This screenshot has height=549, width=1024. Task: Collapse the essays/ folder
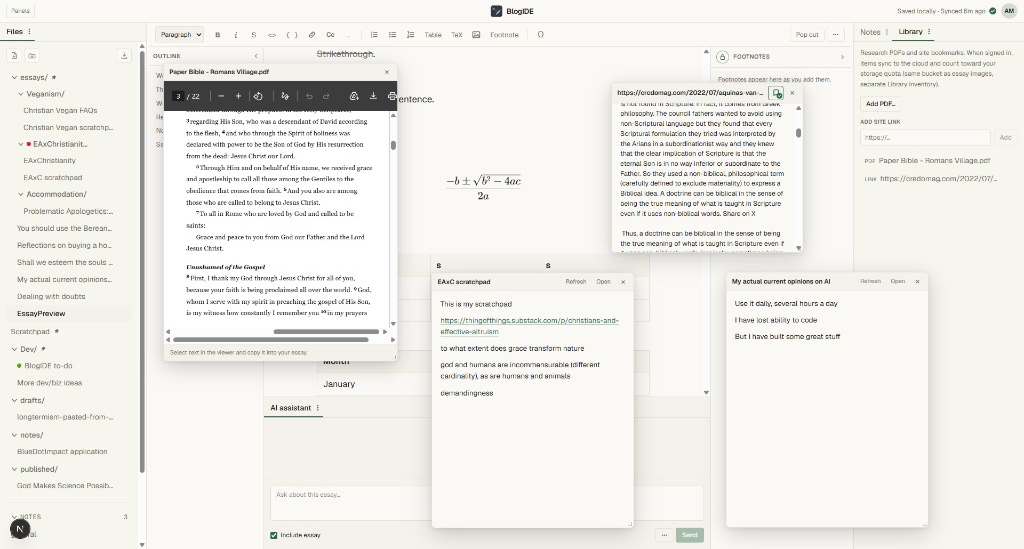point(14,77)
